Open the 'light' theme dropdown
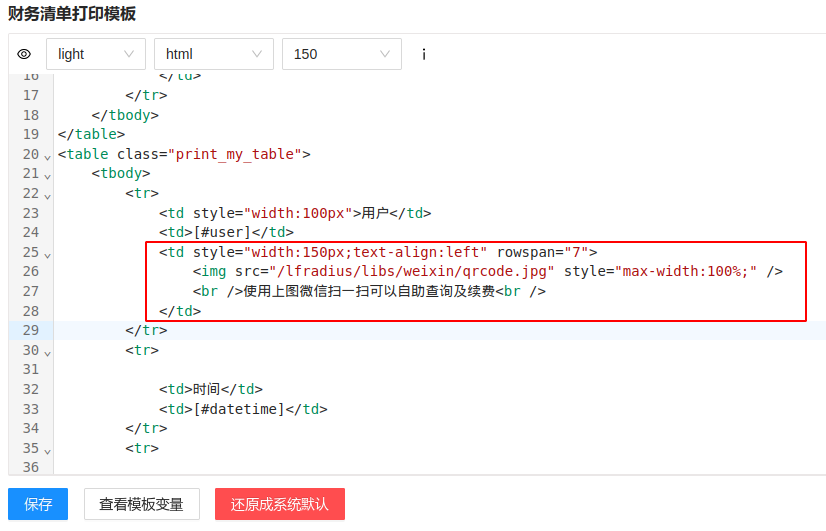 coord(96,54)
